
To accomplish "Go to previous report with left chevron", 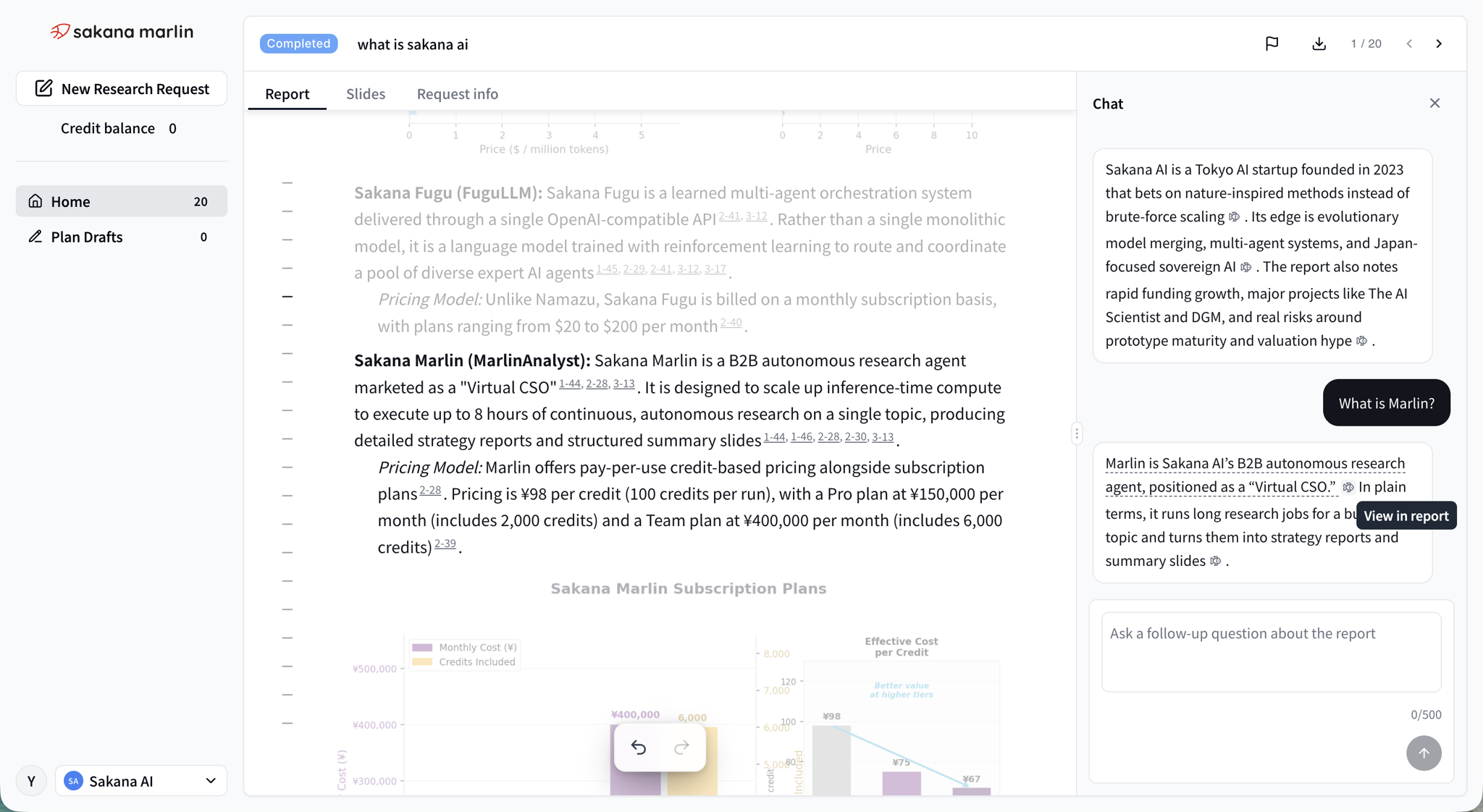I will click(x=1409, y=43).
